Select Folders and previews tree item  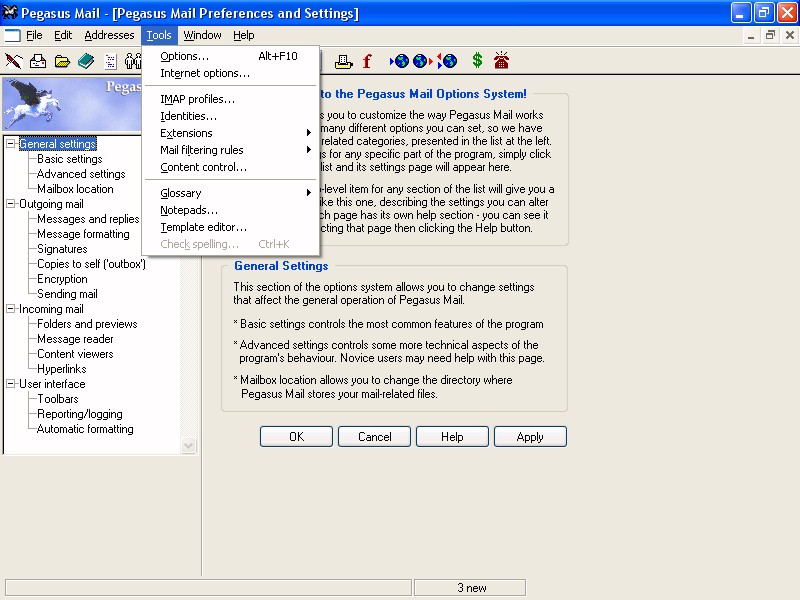tap(87, 324)
